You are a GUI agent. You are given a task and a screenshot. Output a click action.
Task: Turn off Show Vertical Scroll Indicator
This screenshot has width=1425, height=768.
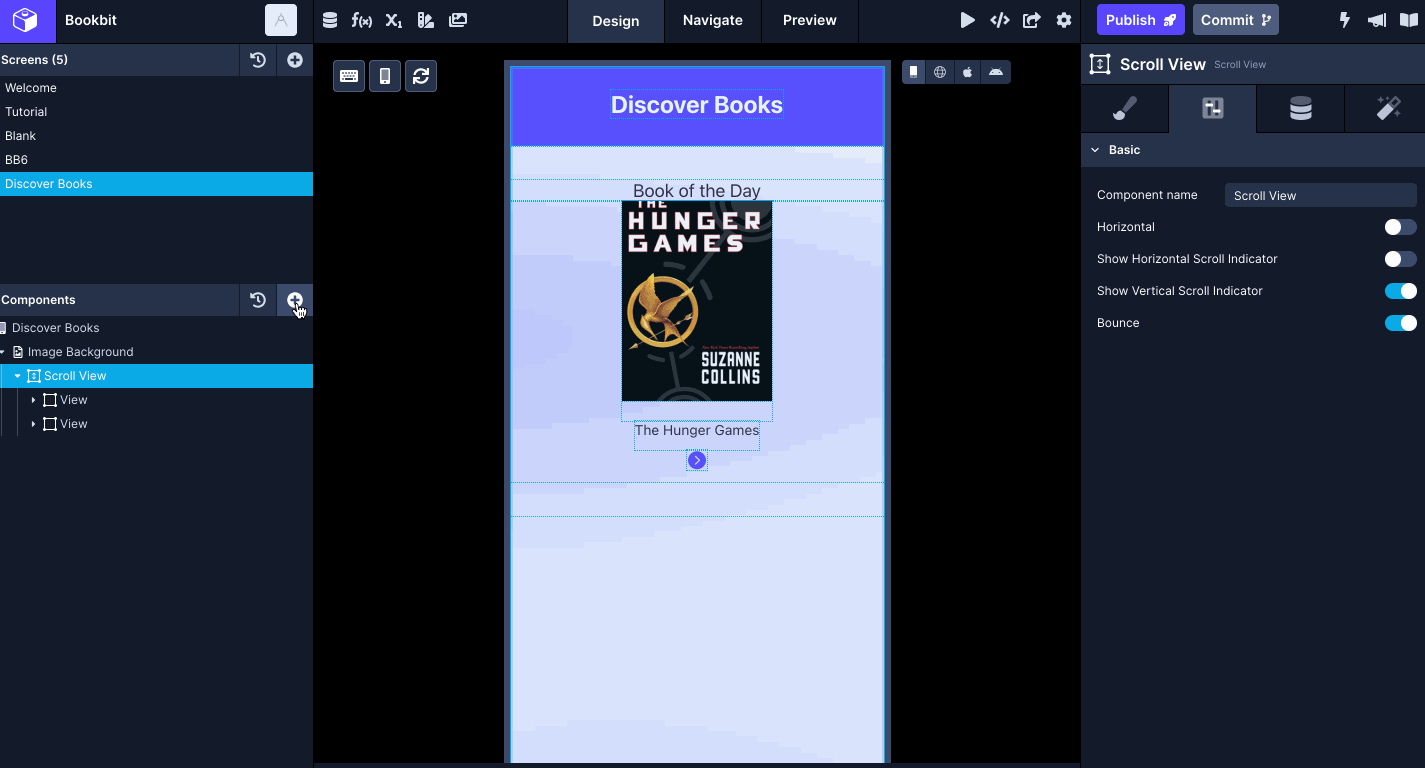(x=1400, y=291)
